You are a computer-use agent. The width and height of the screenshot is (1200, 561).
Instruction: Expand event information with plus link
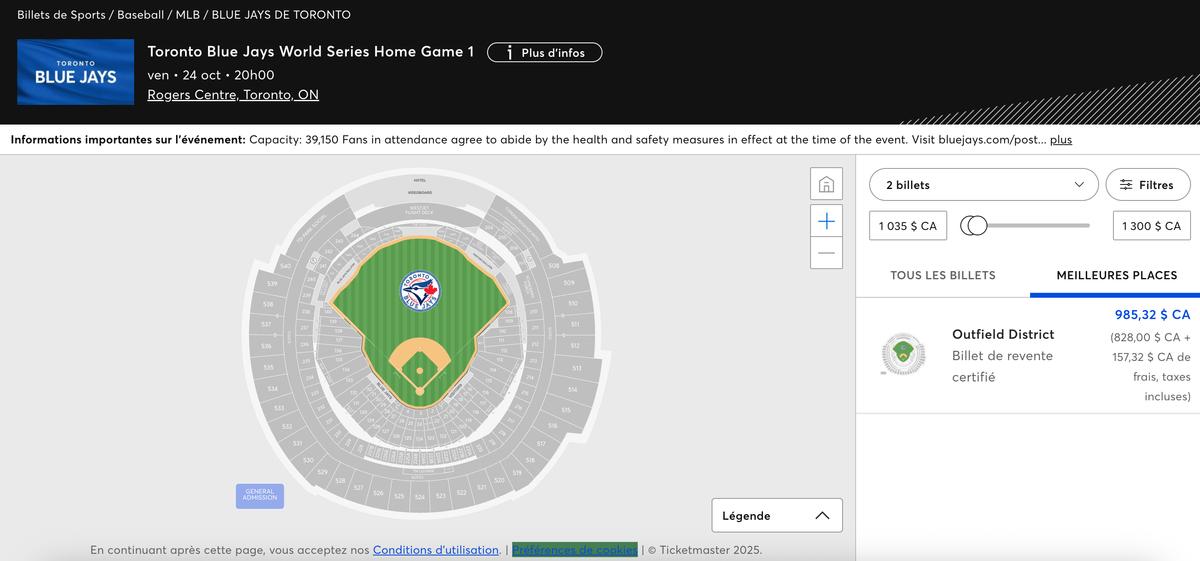[1061, 140]
